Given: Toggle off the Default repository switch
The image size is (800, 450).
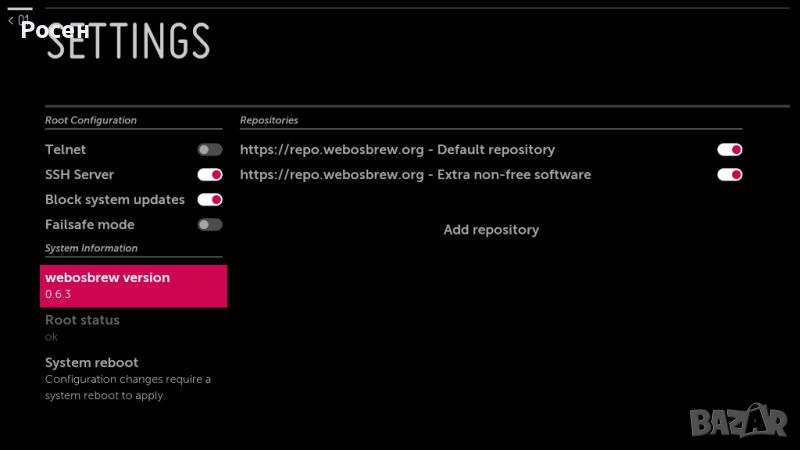Looking at the screenshot, I should pos(729,150).
